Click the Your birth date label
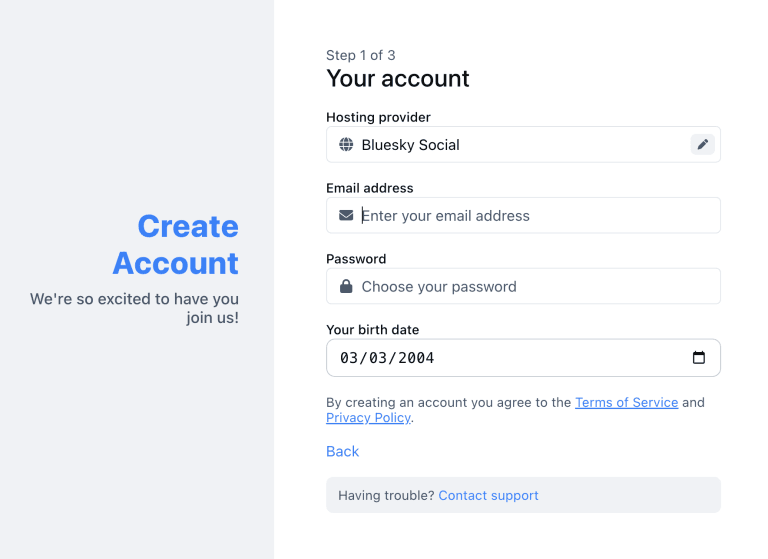This screenshot has width=768, height=559. (x=372, y=330)
